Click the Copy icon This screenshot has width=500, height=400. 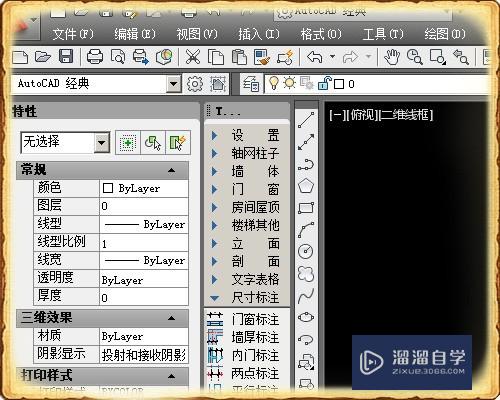coord(216,57)
